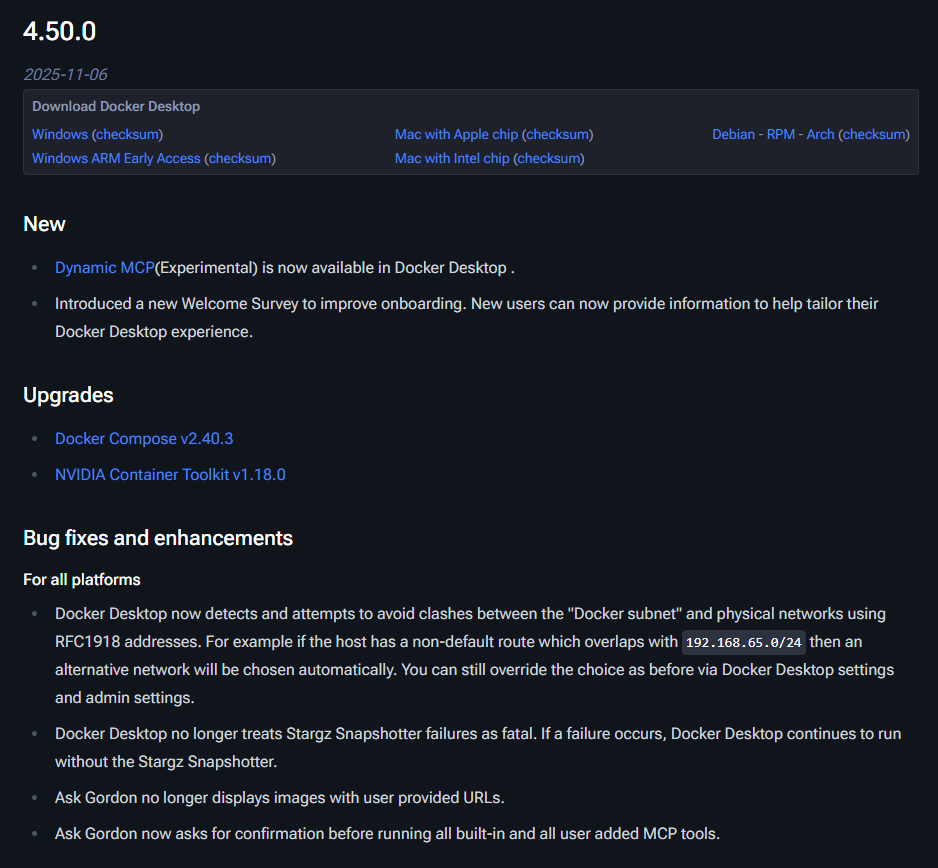The image size is (938, 868).
Task: Click the 4.50.0 version heading
Action: pos(59,31)
